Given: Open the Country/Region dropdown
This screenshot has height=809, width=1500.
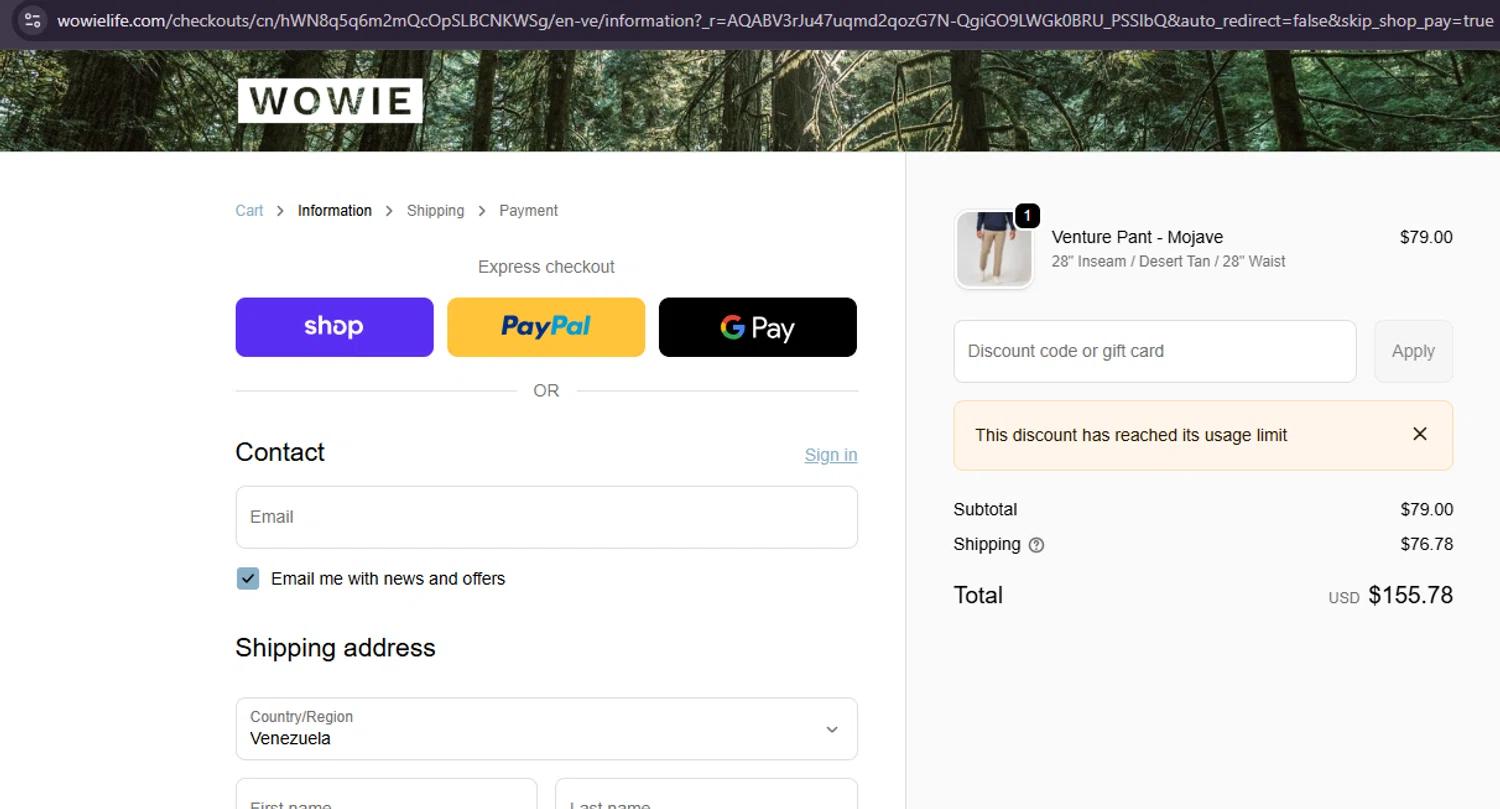Looking at the screenshot, I should [546, 729].
